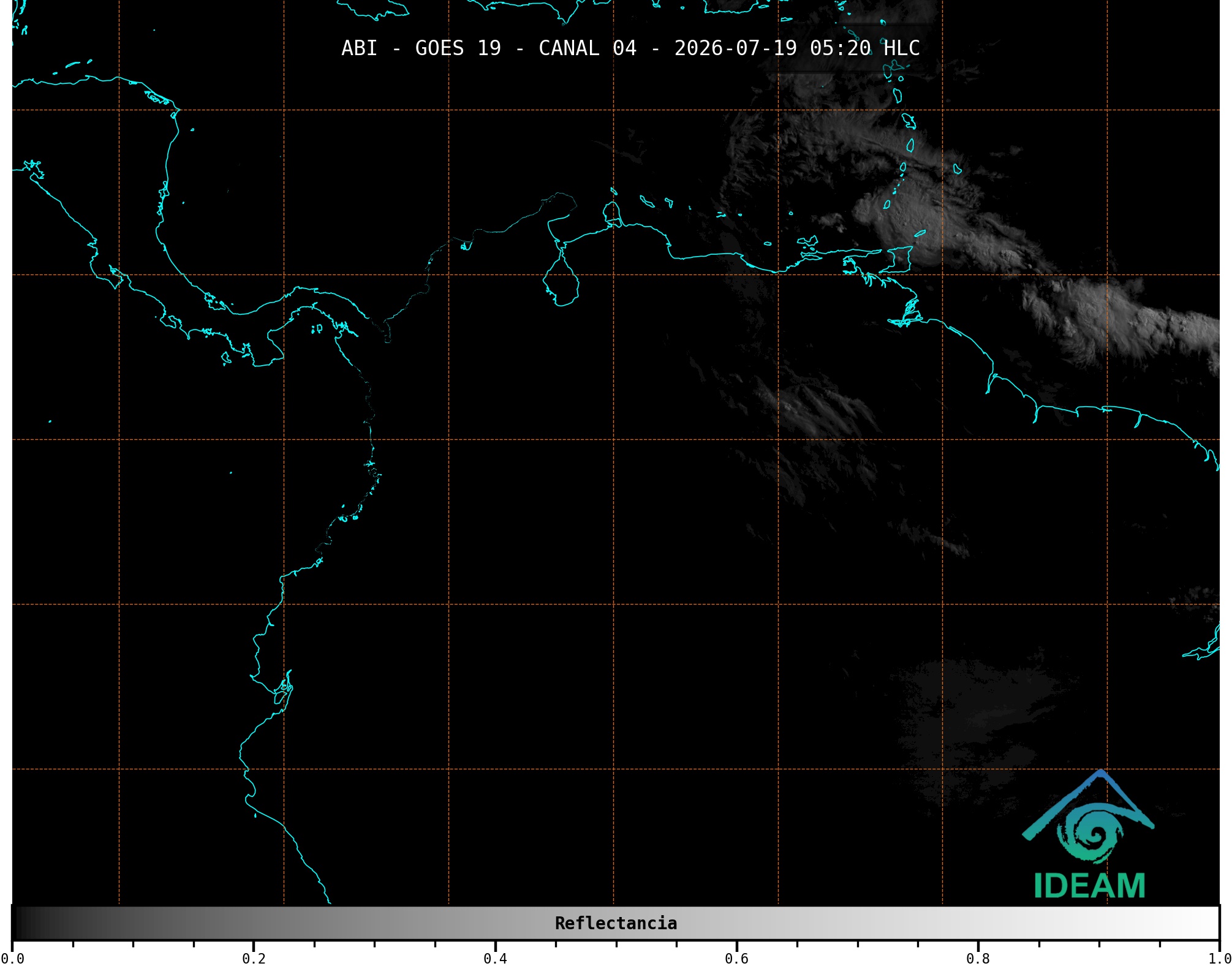Click the IDEAM logo
This screenshot has width=1232, height=966.
pos(1088,834)
